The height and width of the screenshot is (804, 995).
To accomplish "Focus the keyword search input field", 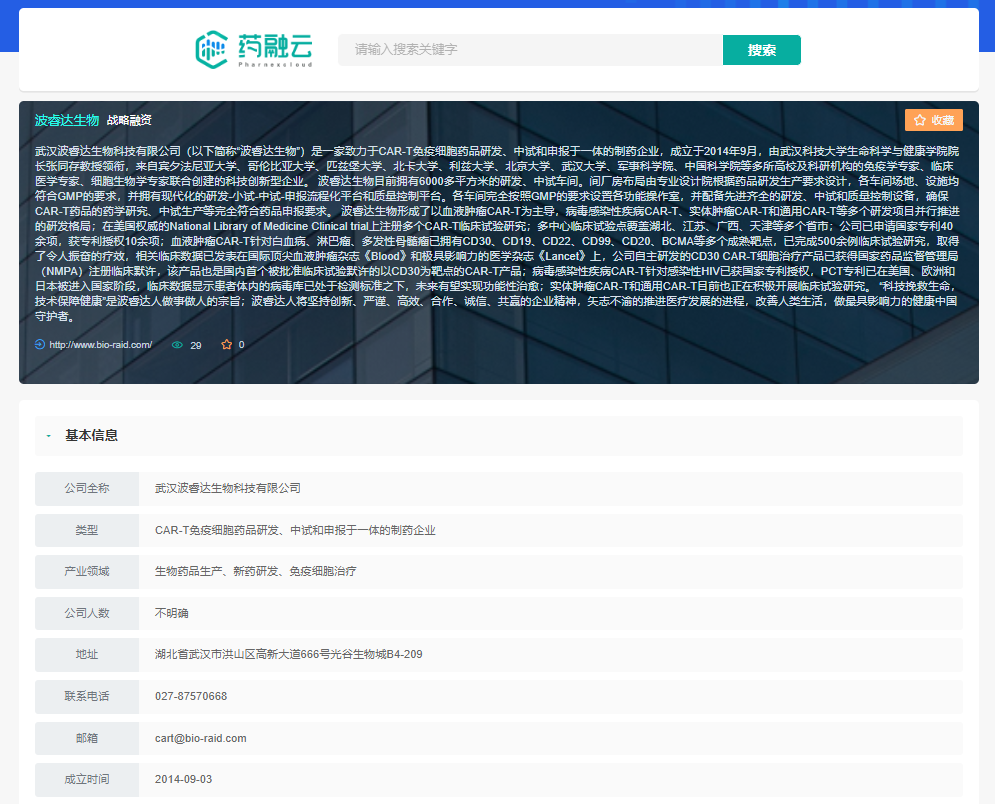I will pos(530,50).
